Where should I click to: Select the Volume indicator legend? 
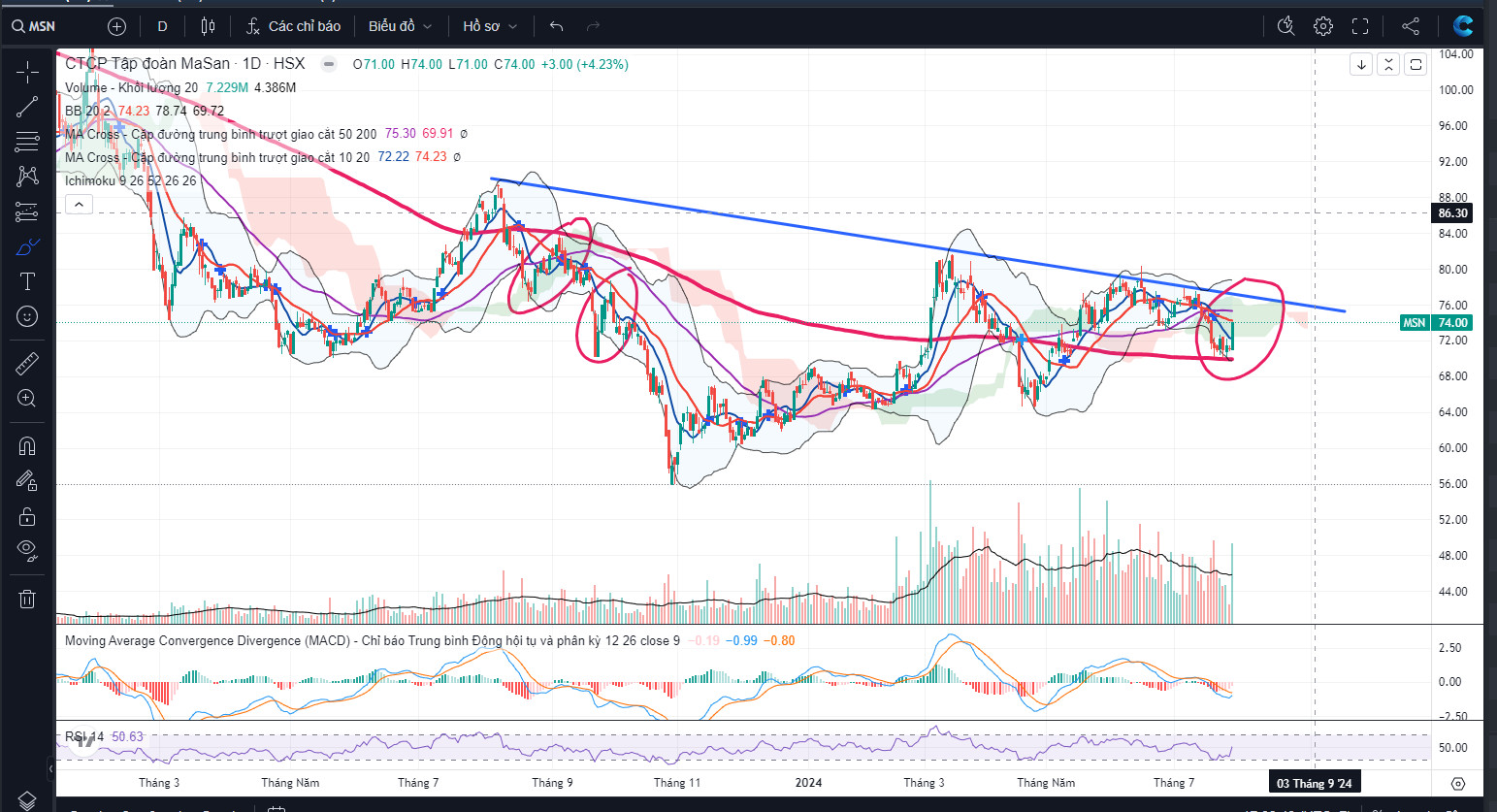(x=131, y=87)
